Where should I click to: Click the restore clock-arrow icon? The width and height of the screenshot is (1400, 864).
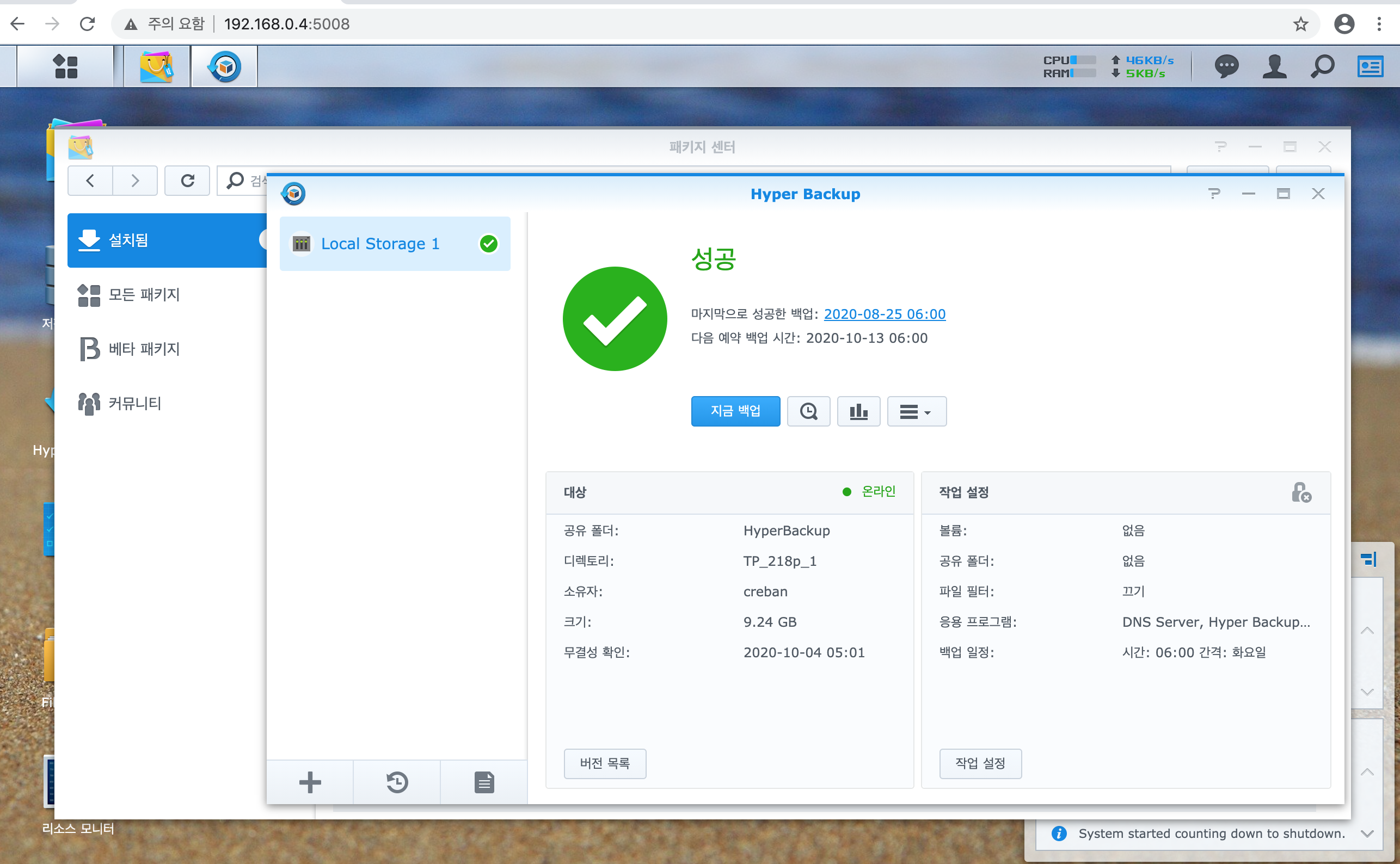397,782
